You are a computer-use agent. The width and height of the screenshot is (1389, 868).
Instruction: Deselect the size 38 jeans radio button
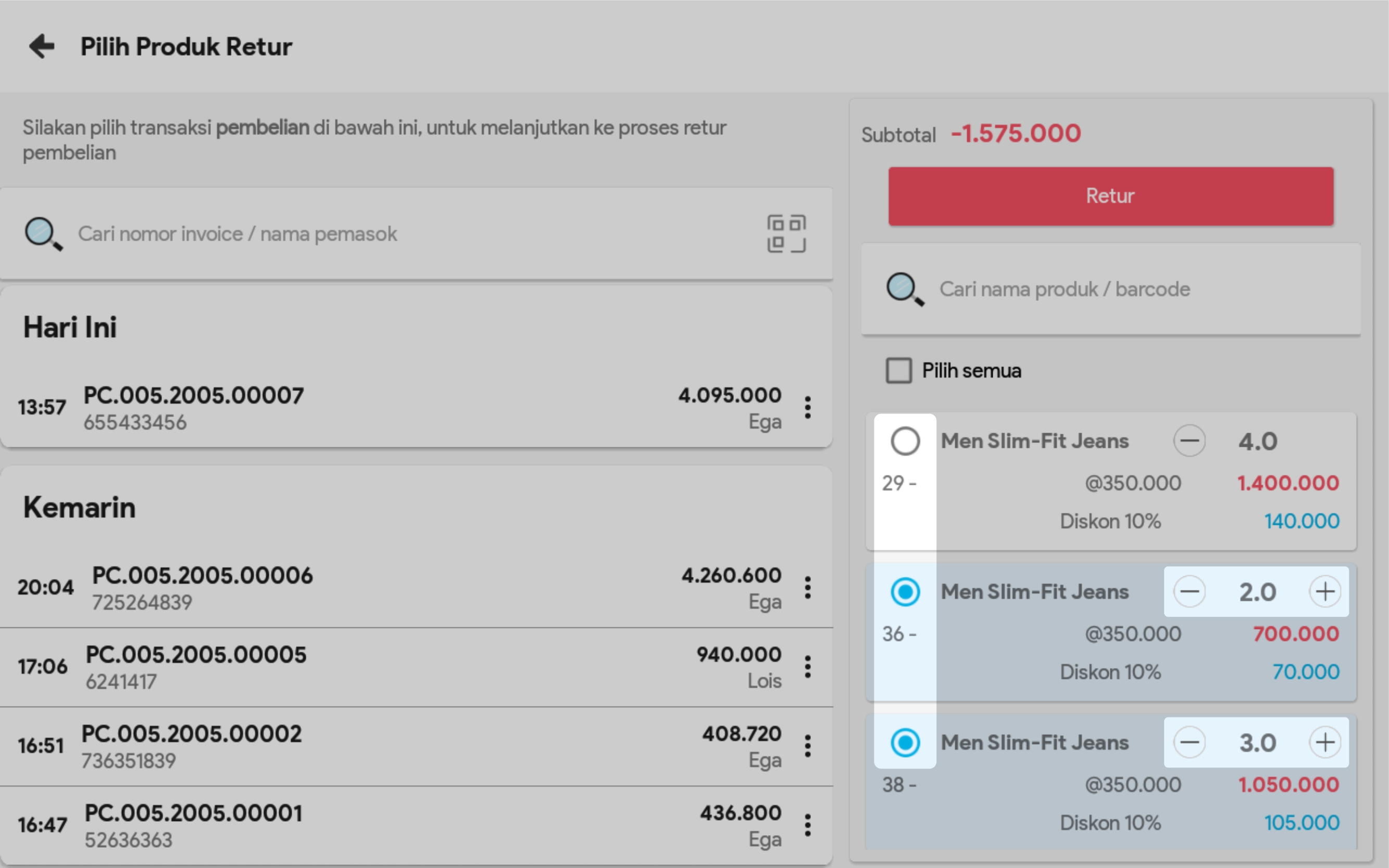coord(905,743)
